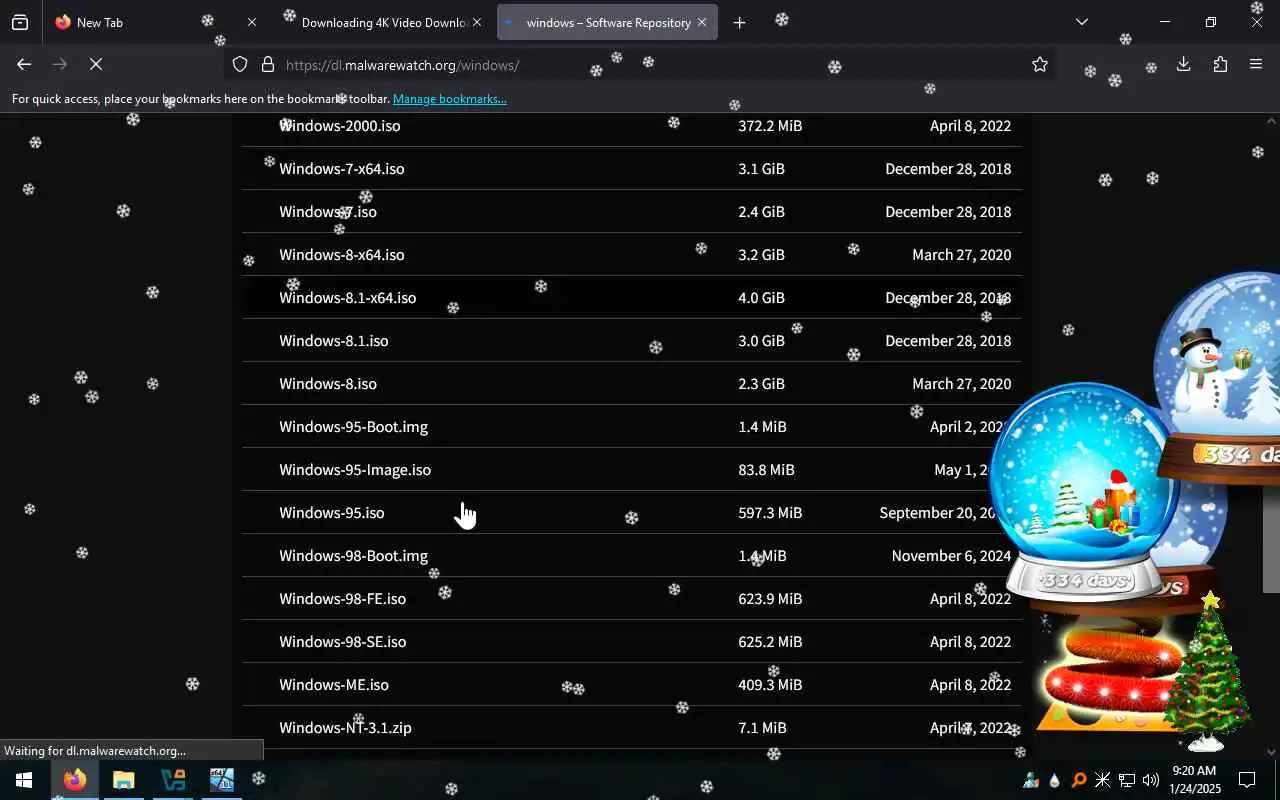Screen dimensions: 1280x800
Task: Open the fourth pinned taskbar app icon
Action: click(221, 780)
